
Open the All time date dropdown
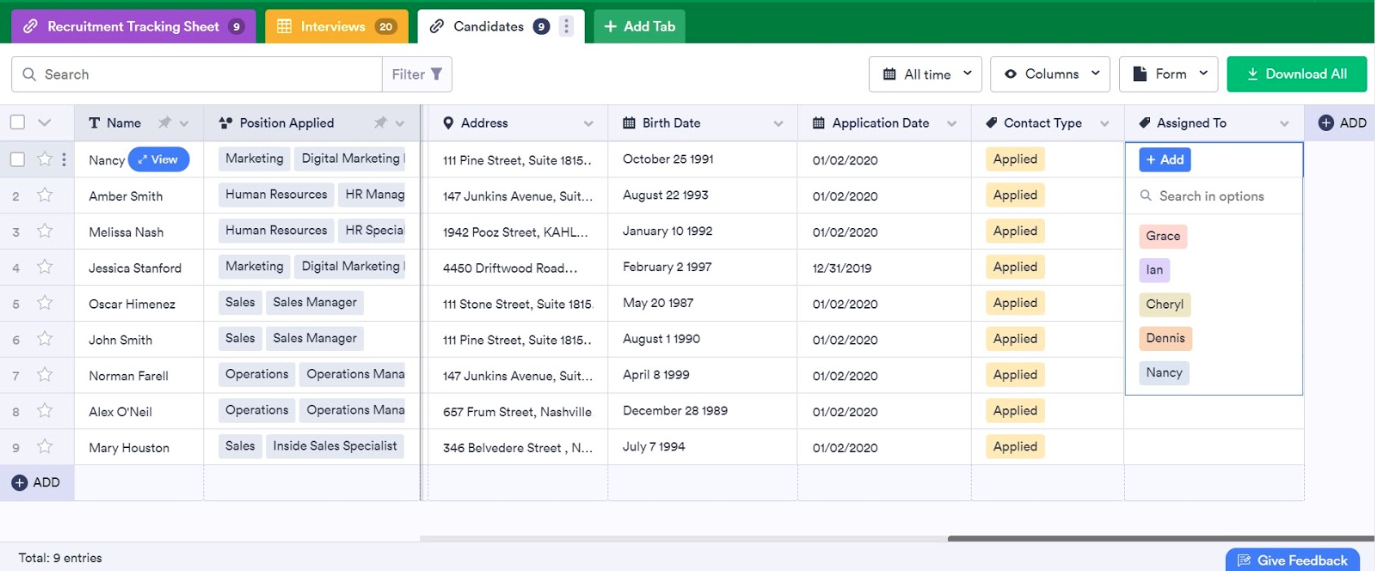[x=925, y=74]
